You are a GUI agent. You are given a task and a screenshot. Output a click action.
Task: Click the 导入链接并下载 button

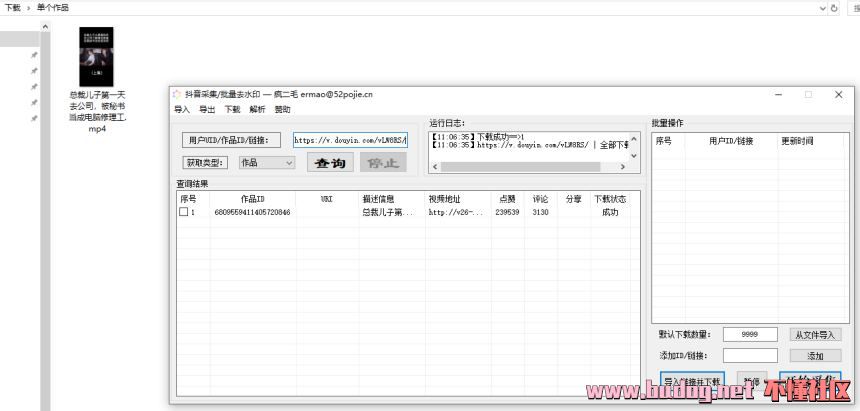coord(692,381)
